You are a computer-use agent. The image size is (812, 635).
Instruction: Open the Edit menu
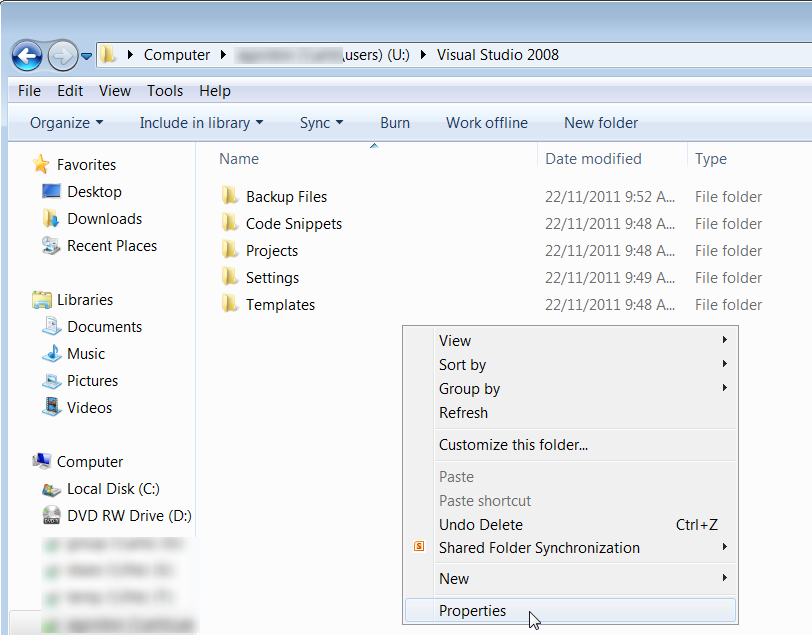(70, 91)
